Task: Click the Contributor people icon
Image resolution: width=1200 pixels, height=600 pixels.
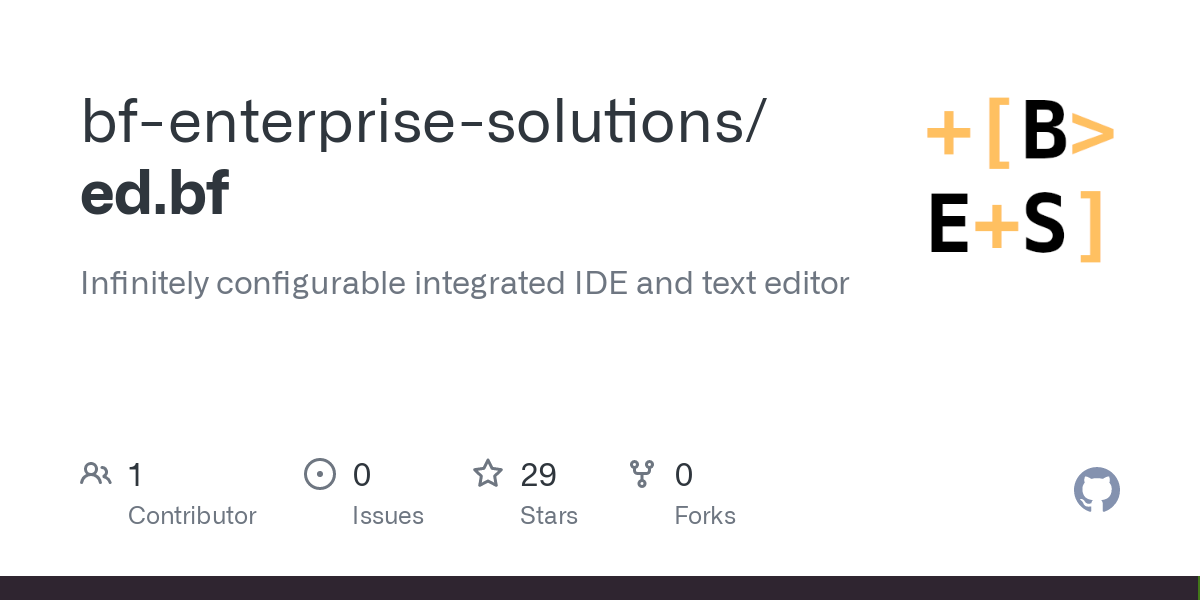Action: coord(96,474)
